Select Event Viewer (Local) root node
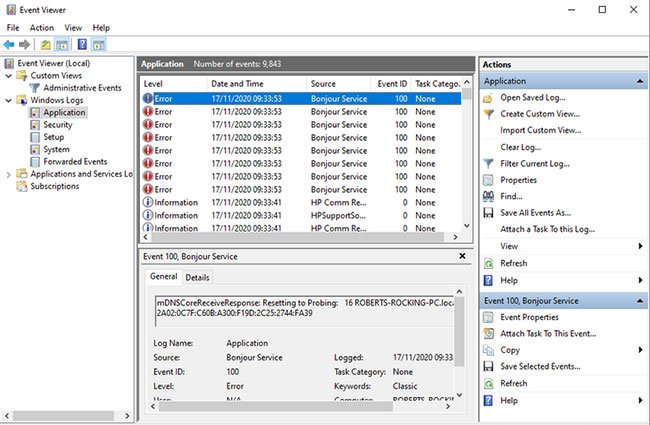 point(53,63)
